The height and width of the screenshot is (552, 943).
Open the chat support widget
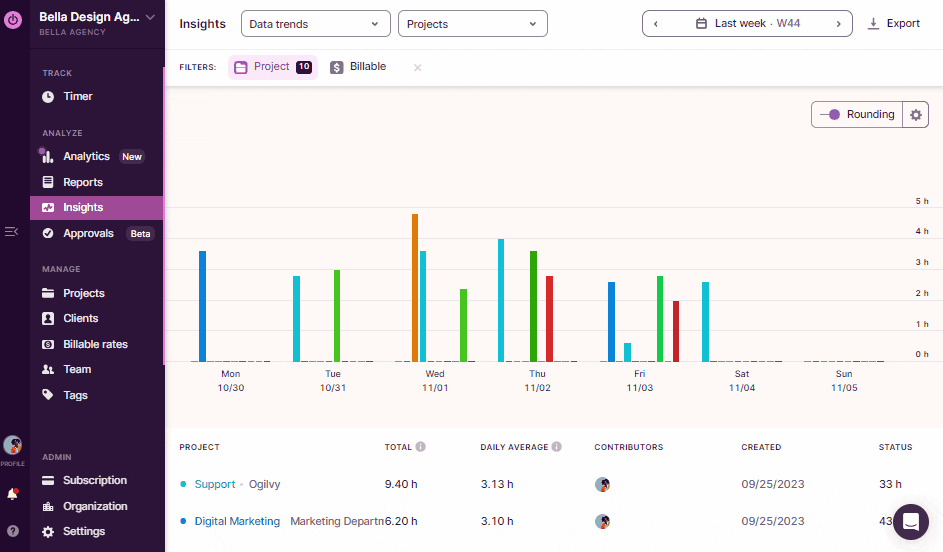pyautogui.click(x=910, y=521)
